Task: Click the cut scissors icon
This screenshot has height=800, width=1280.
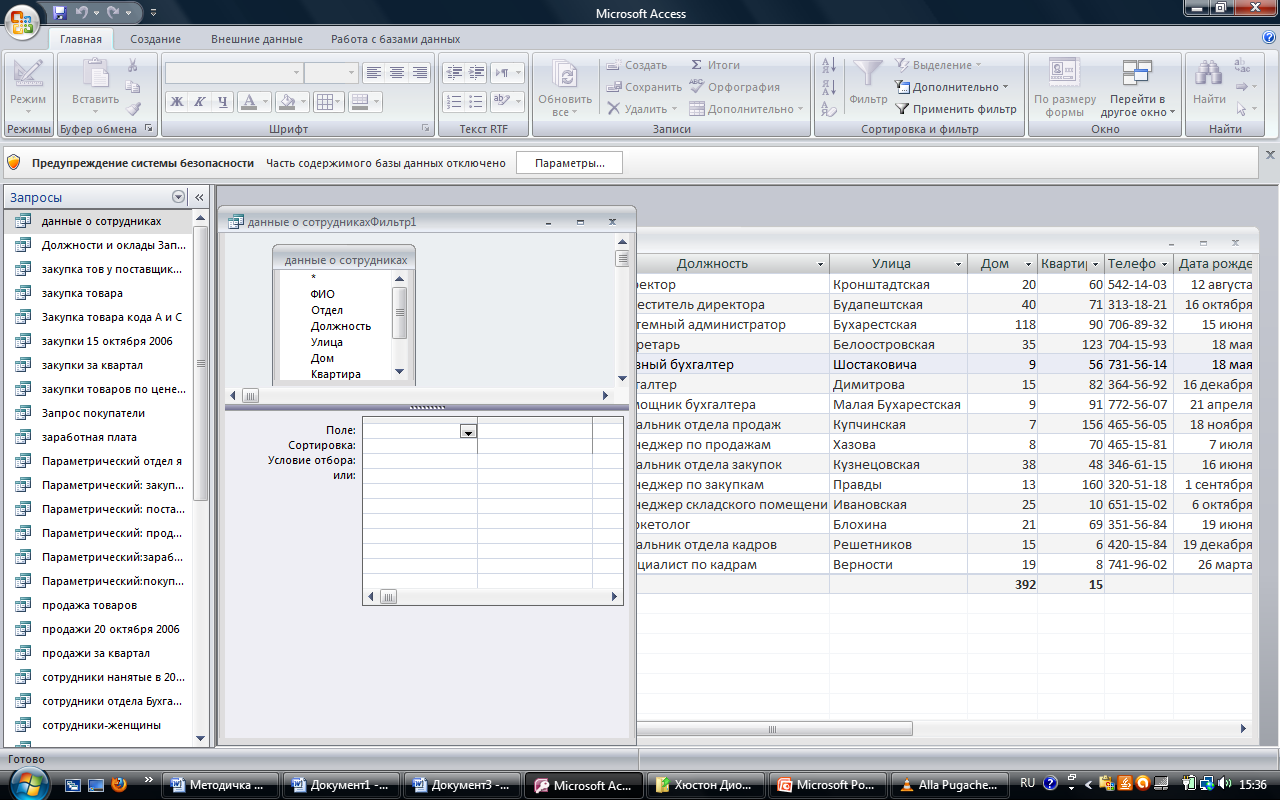Action: [x=132, y=65]
